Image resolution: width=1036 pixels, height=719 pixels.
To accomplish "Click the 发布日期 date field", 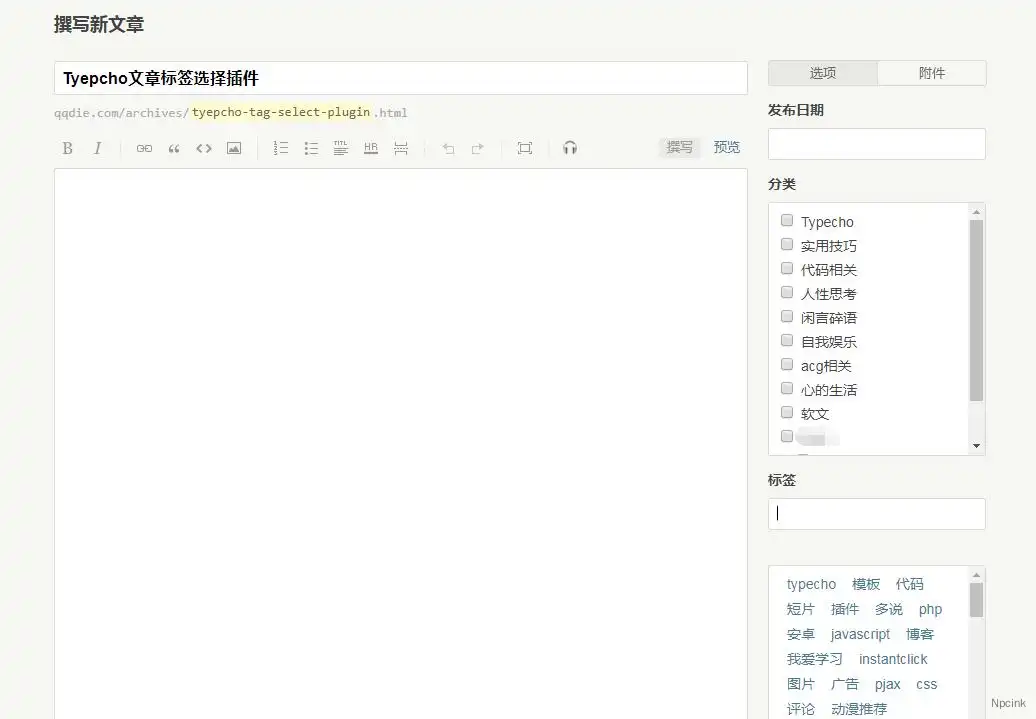I will (877, 144).
